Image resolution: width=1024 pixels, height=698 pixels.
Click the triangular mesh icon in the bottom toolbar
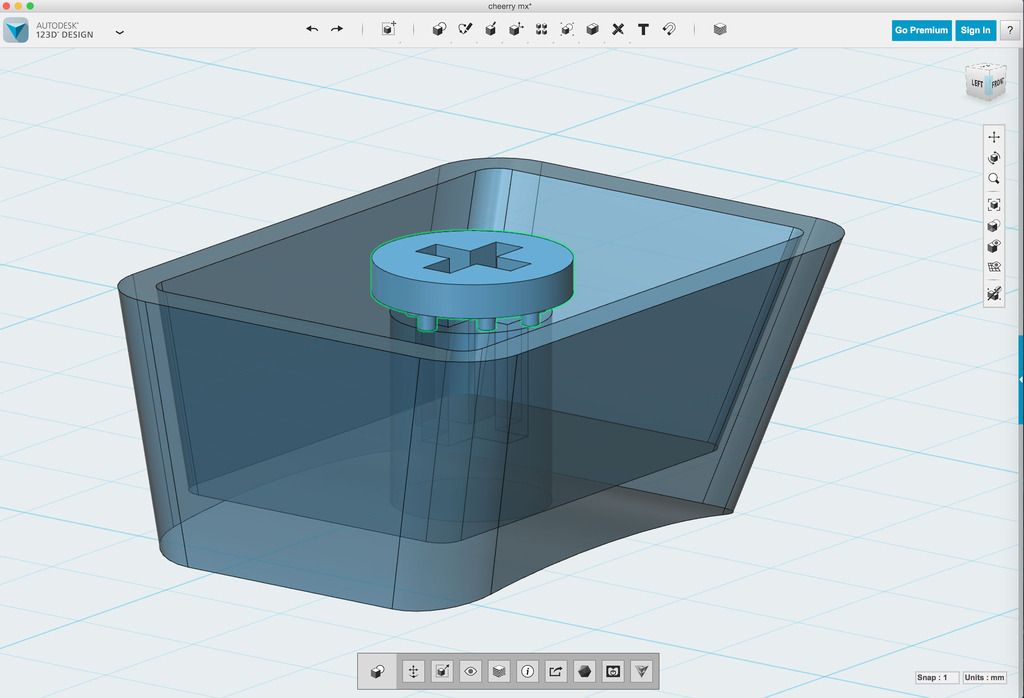pyautogui.click(x=642, y=671)
